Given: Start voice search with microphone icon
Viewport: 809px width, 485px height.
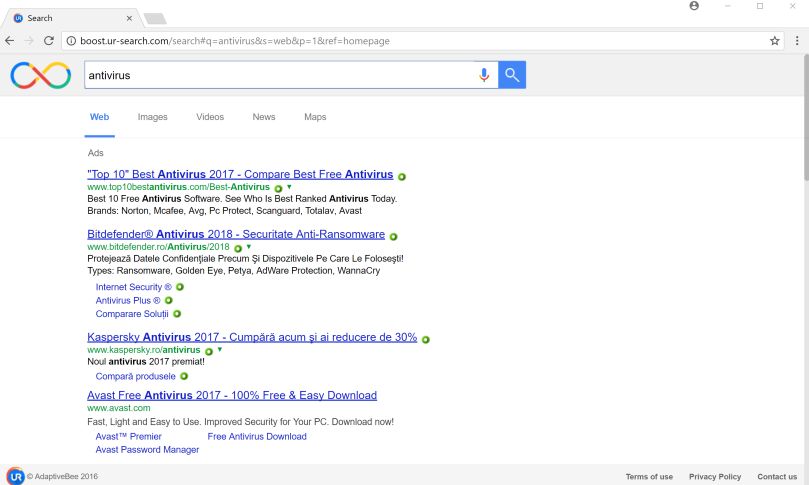Looking at the screenshot, I should point(483,75).
